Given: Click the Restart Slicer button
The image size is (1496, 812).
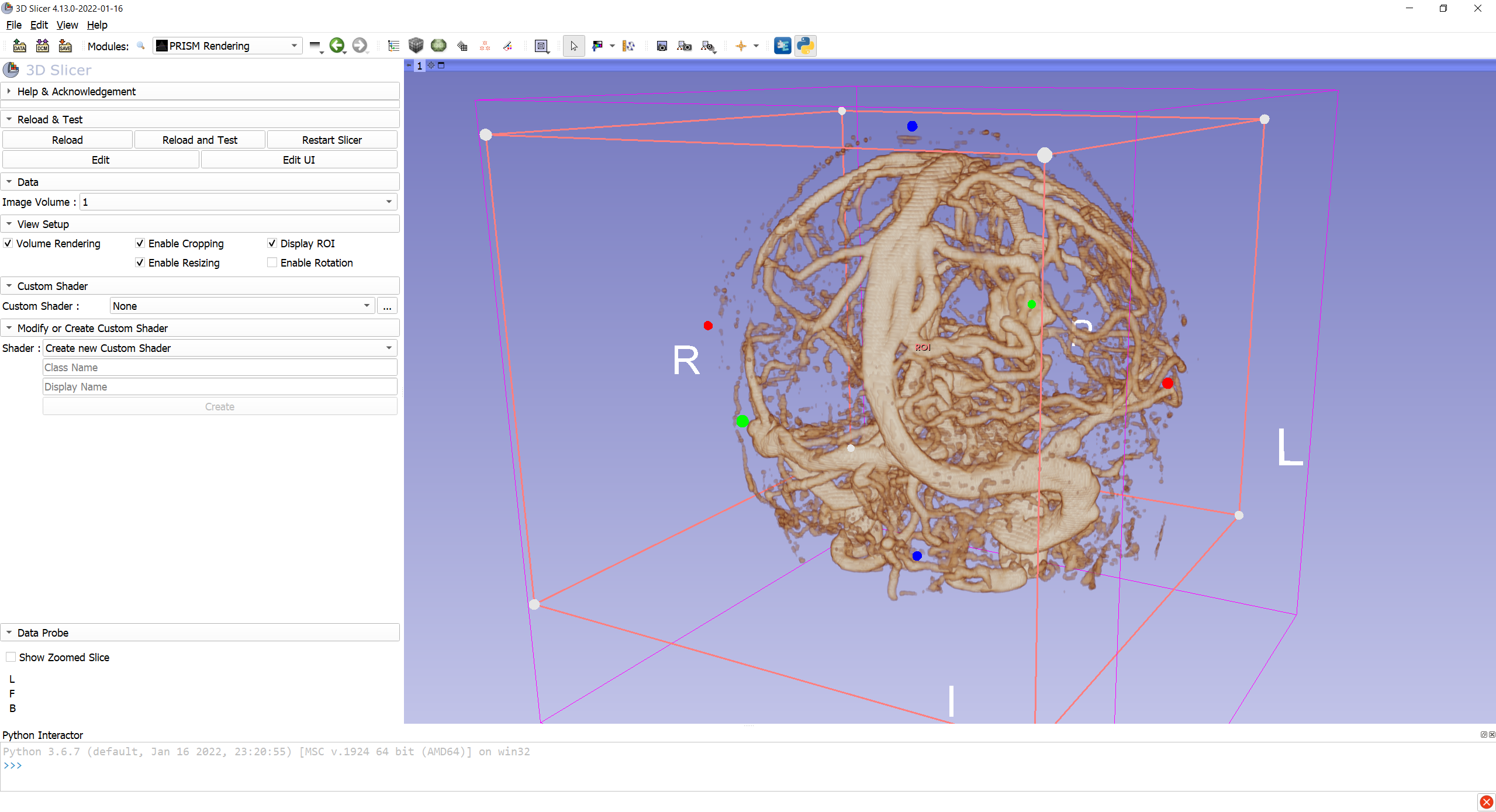Looking at the screenshot, I should 331,139.
